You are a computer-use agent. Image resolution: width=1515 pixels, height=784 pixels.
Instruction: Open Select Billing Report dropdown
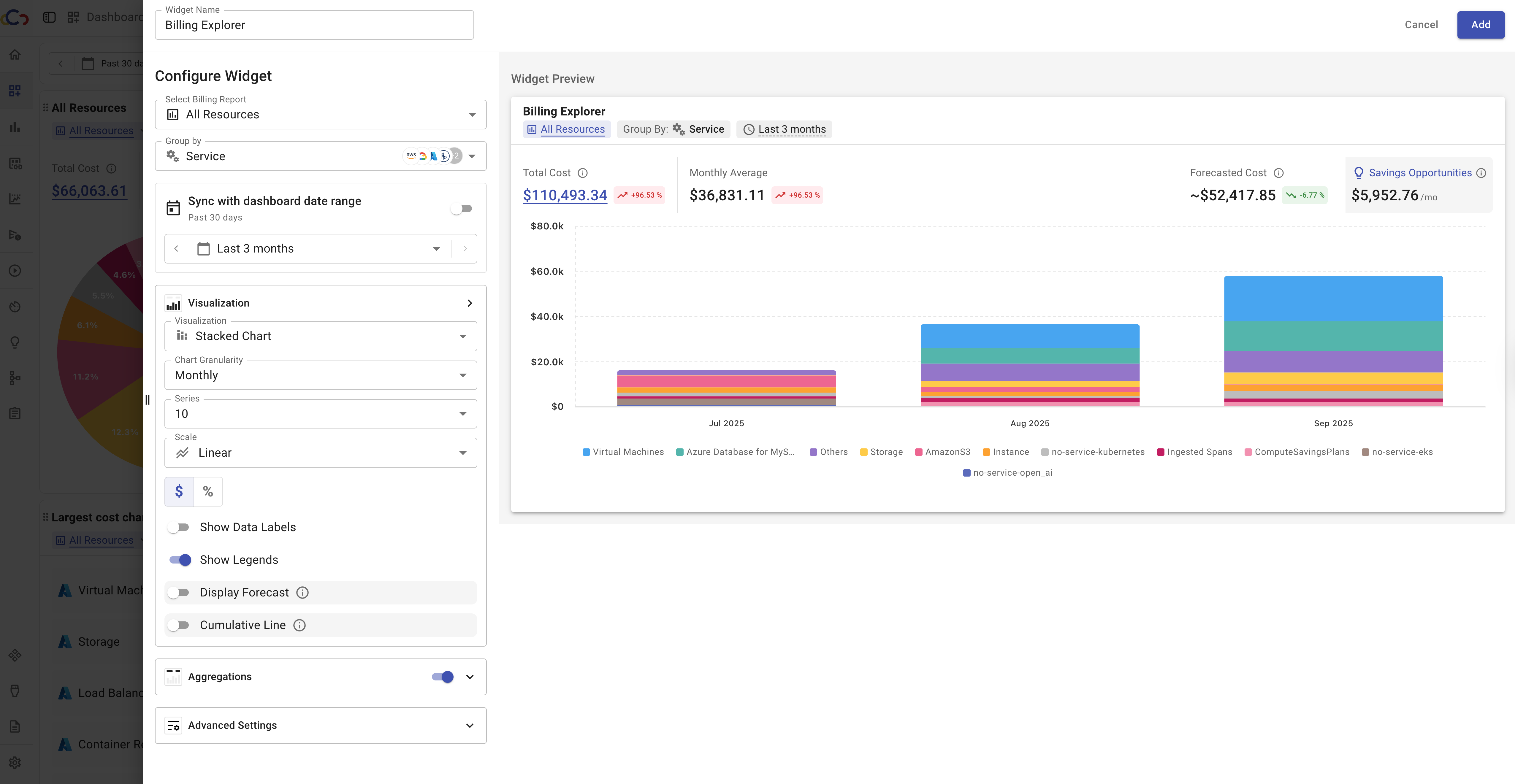(321, 115)
